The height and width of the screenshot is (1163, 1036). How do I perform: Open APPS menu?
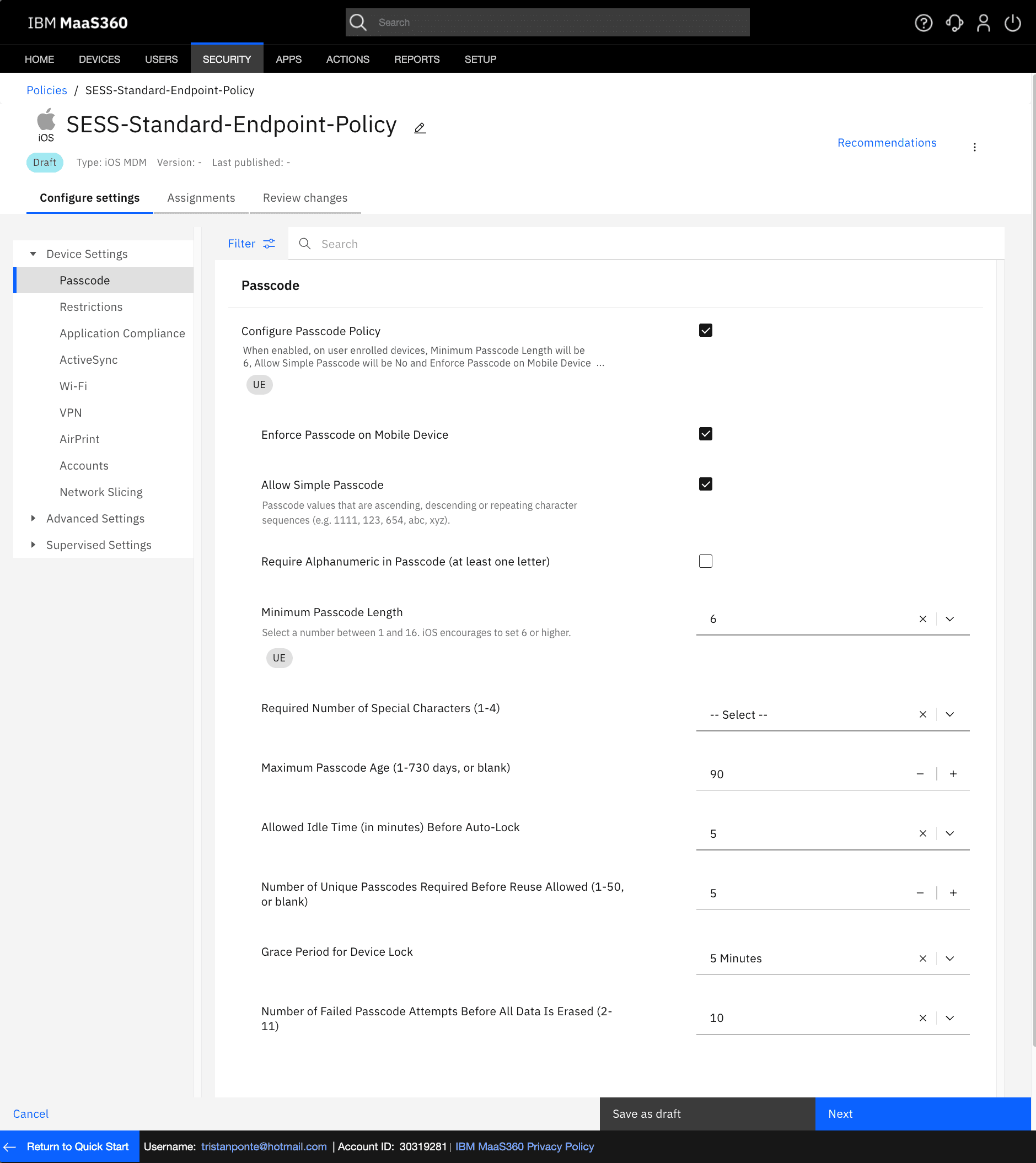tap(288, 59)
